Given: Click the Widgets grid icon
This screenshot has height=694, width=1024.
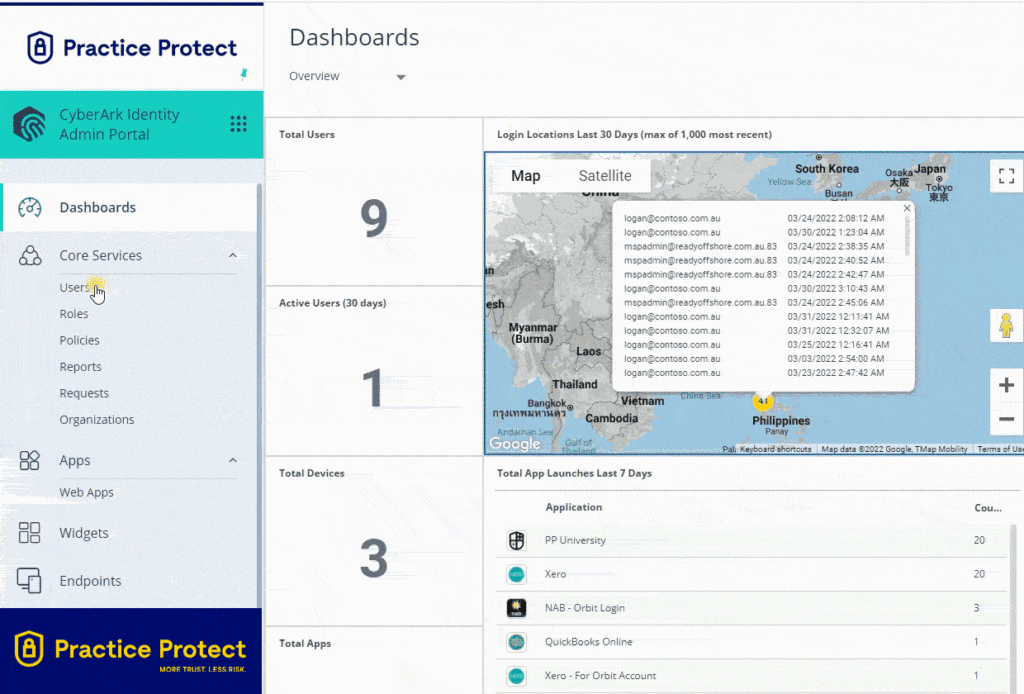Looking at the screenshot, I should pyautogui.click(x=29, y=533).
